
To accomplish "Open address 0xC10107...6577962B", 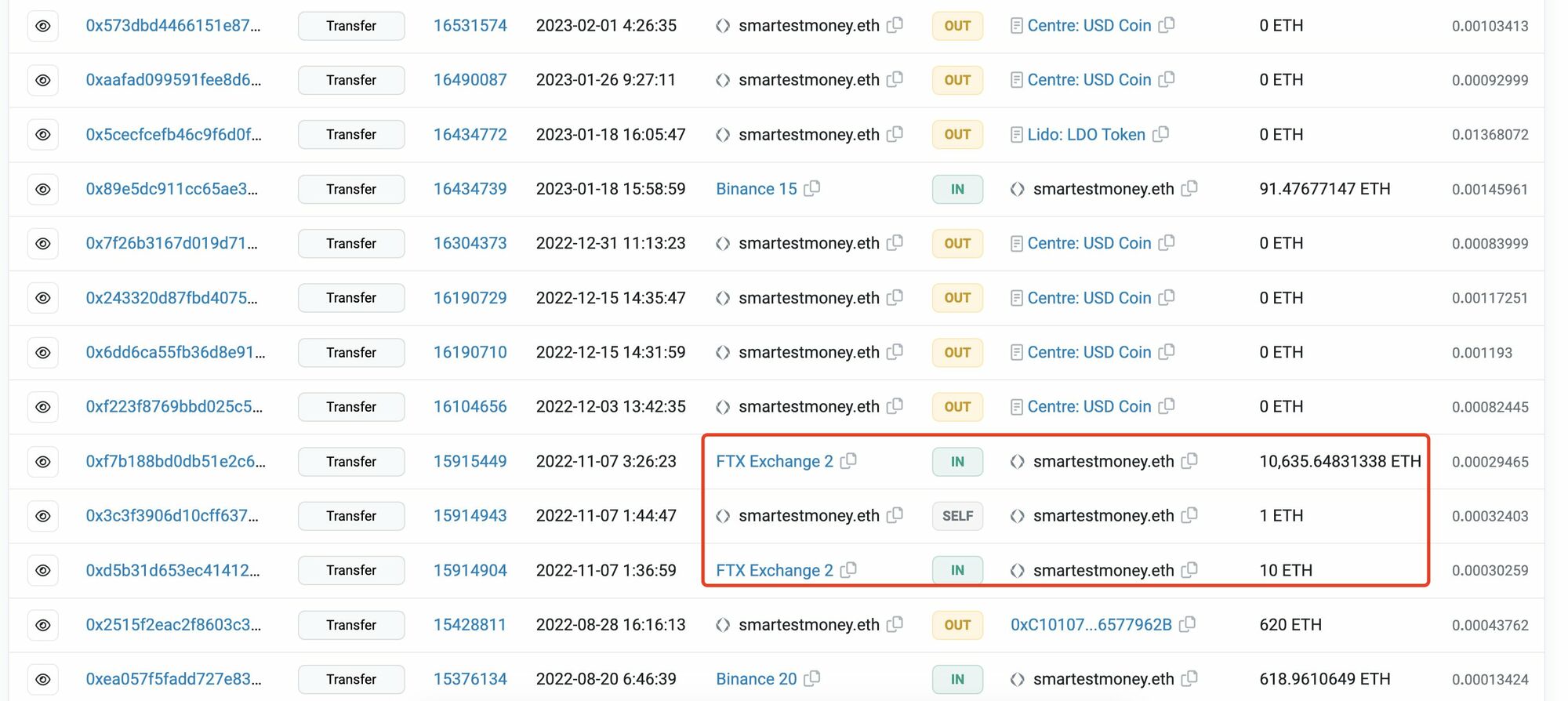I will pyautogui.click(x=1091, y=625).
